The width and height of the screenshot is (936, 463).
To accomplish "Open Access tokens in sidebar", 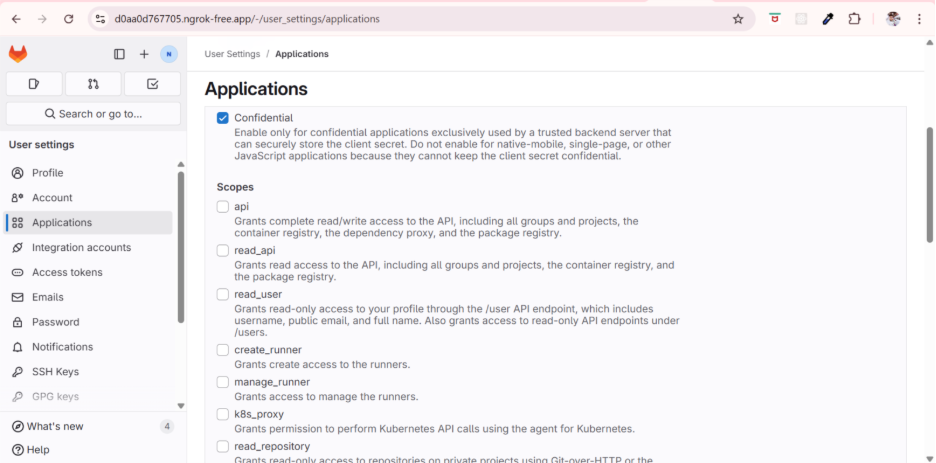I will (x=66, y=272).
